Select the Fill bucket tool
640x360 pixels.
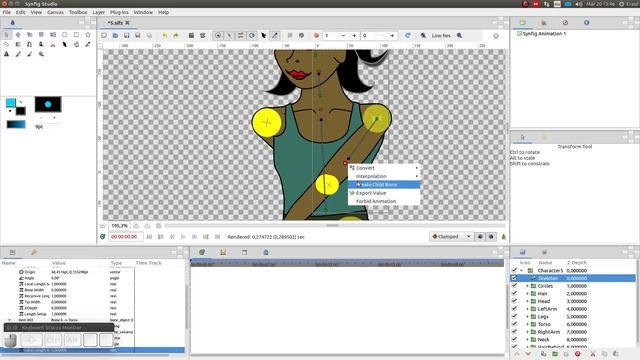coord(76,44)
